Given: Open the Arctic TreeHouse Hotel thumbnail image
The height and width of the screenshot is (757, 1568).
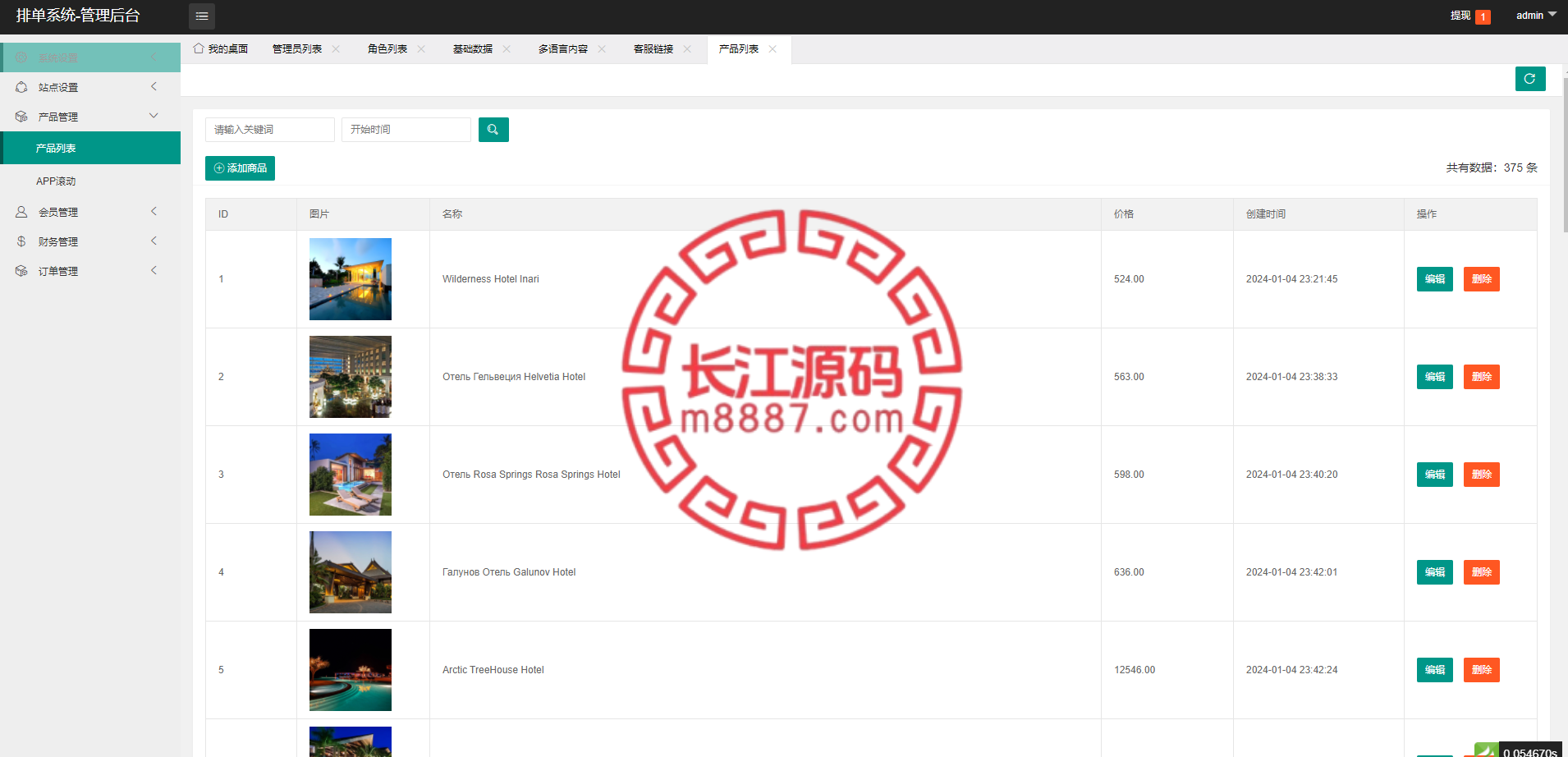Looking at the screenshot, I should pos(351,670).
